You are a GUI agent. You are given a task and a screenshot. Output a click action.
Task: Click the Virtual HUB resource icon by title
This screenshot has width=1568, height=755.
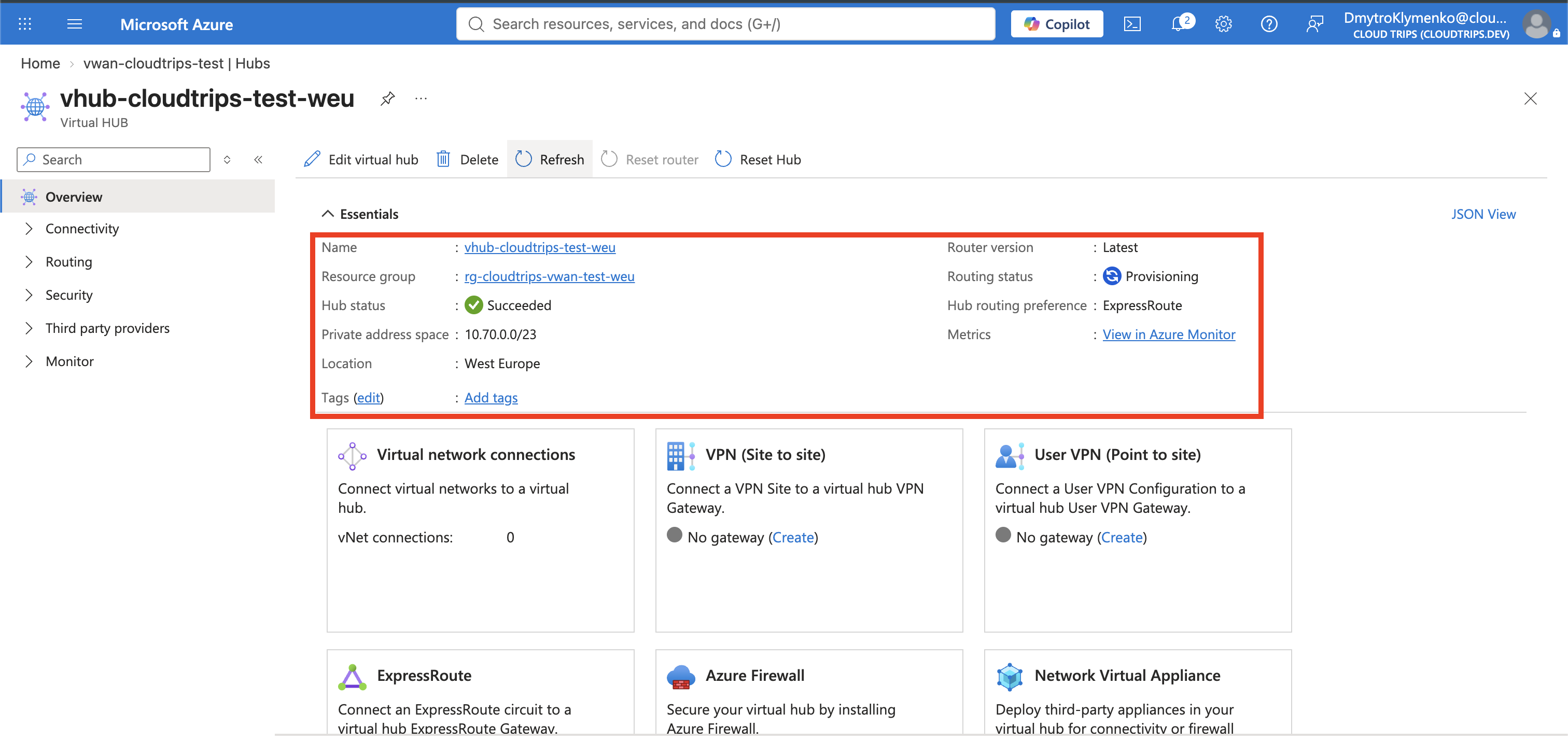(x=35, y=106)
